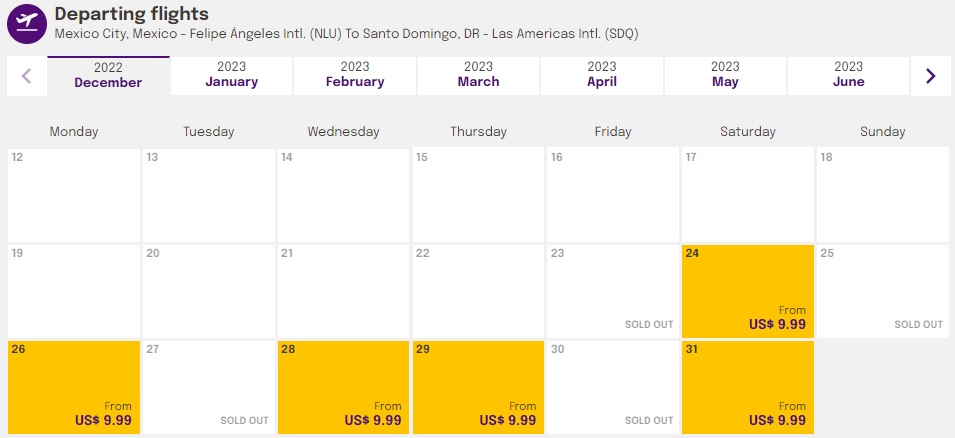Click the December 20 calendar cell
The width and height of the screenshot is (955, 438).
pos(209,291)
